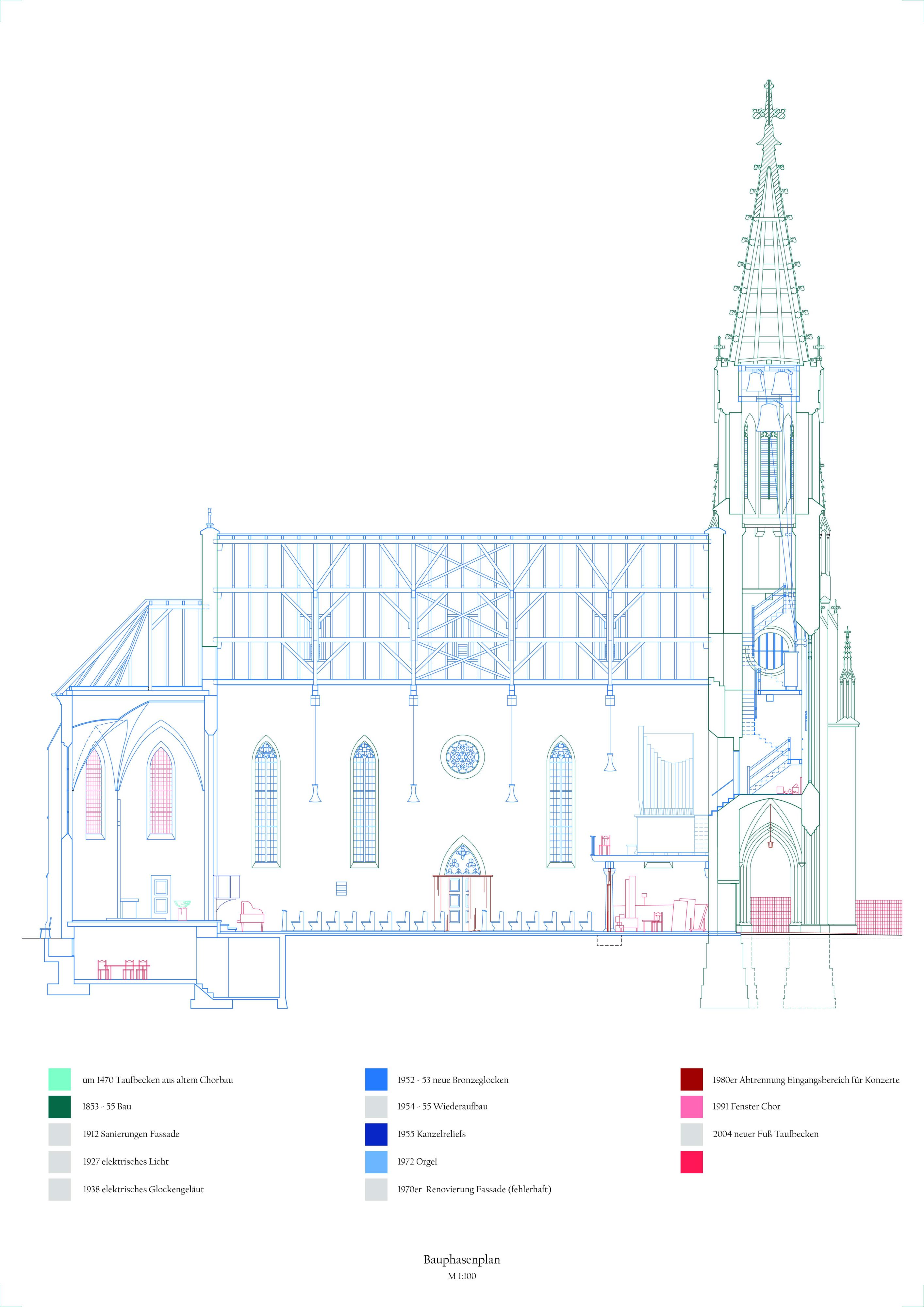
Task: Click the text '1980er Abtrennung Eingangsbereich für Konzerte'
Action: pyautogui.click(x=806, y=1080)
